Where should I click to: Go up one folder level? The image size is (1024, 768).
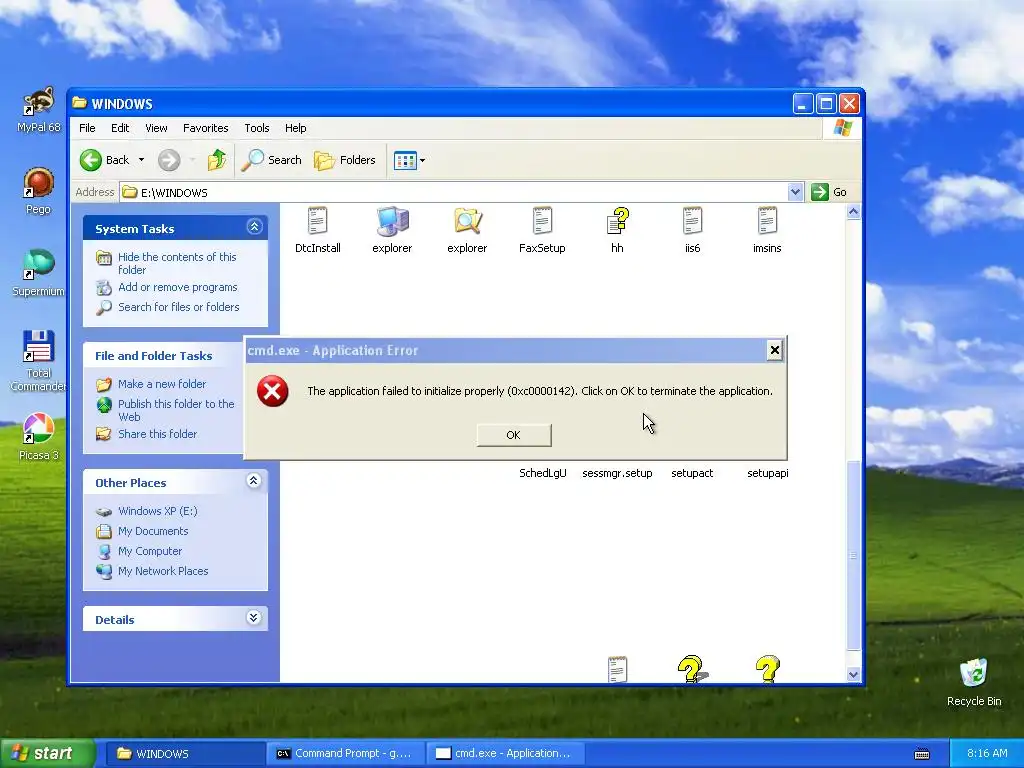coord(217,160)
